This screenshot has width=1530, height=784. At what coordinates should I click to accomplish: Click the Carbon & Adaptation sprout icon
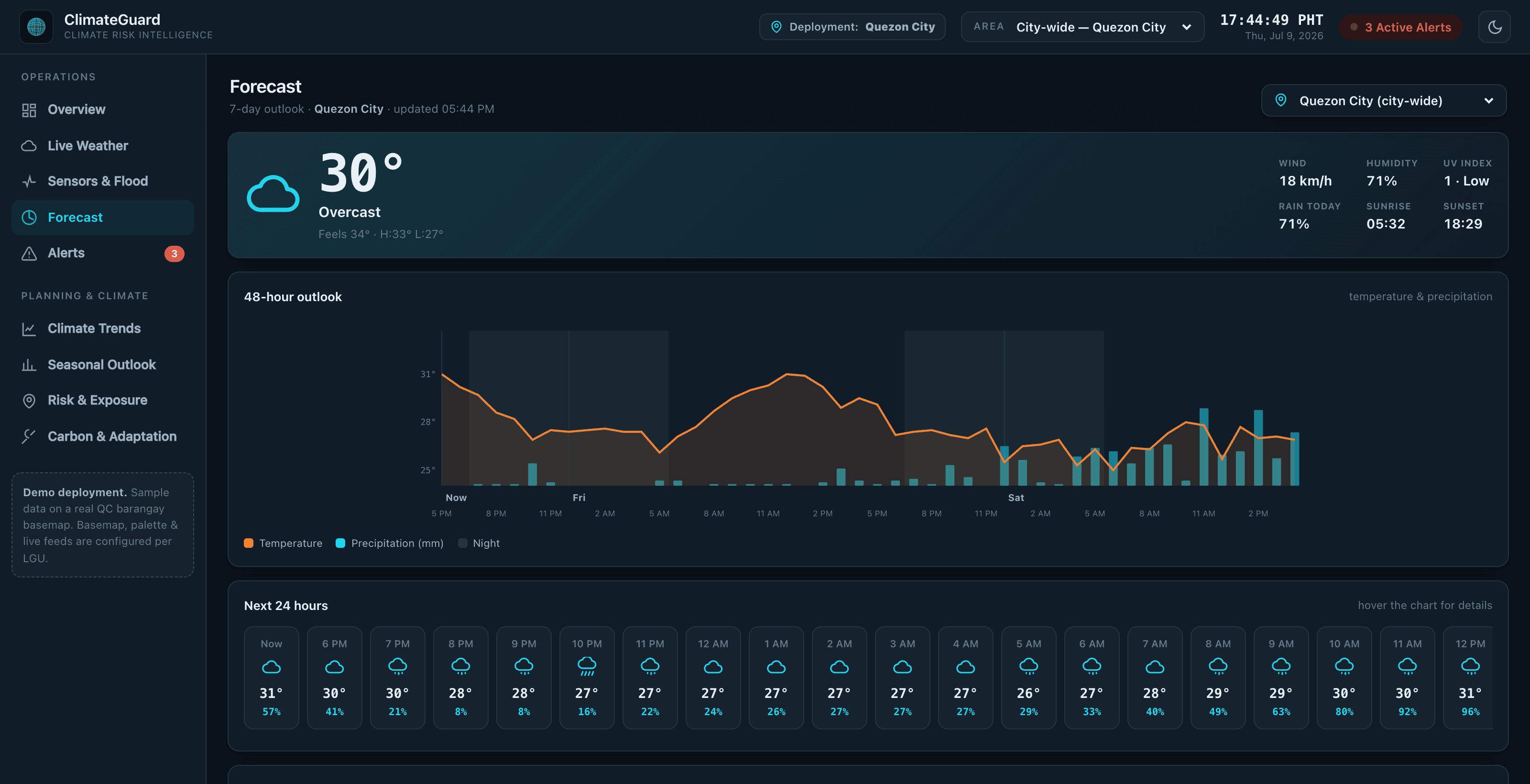click(29, 436)
